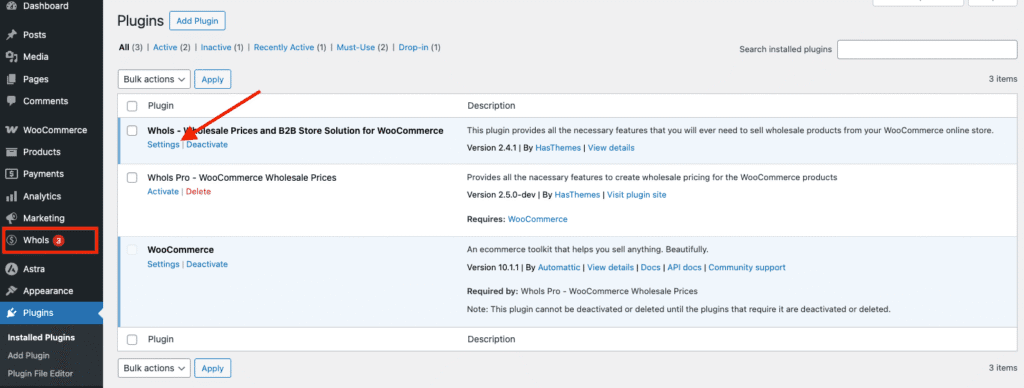Screen dimensions: 1024x388
Task: Deactivate the Whols Wholesale Prices plugin
Action: (x=207, y=144)
